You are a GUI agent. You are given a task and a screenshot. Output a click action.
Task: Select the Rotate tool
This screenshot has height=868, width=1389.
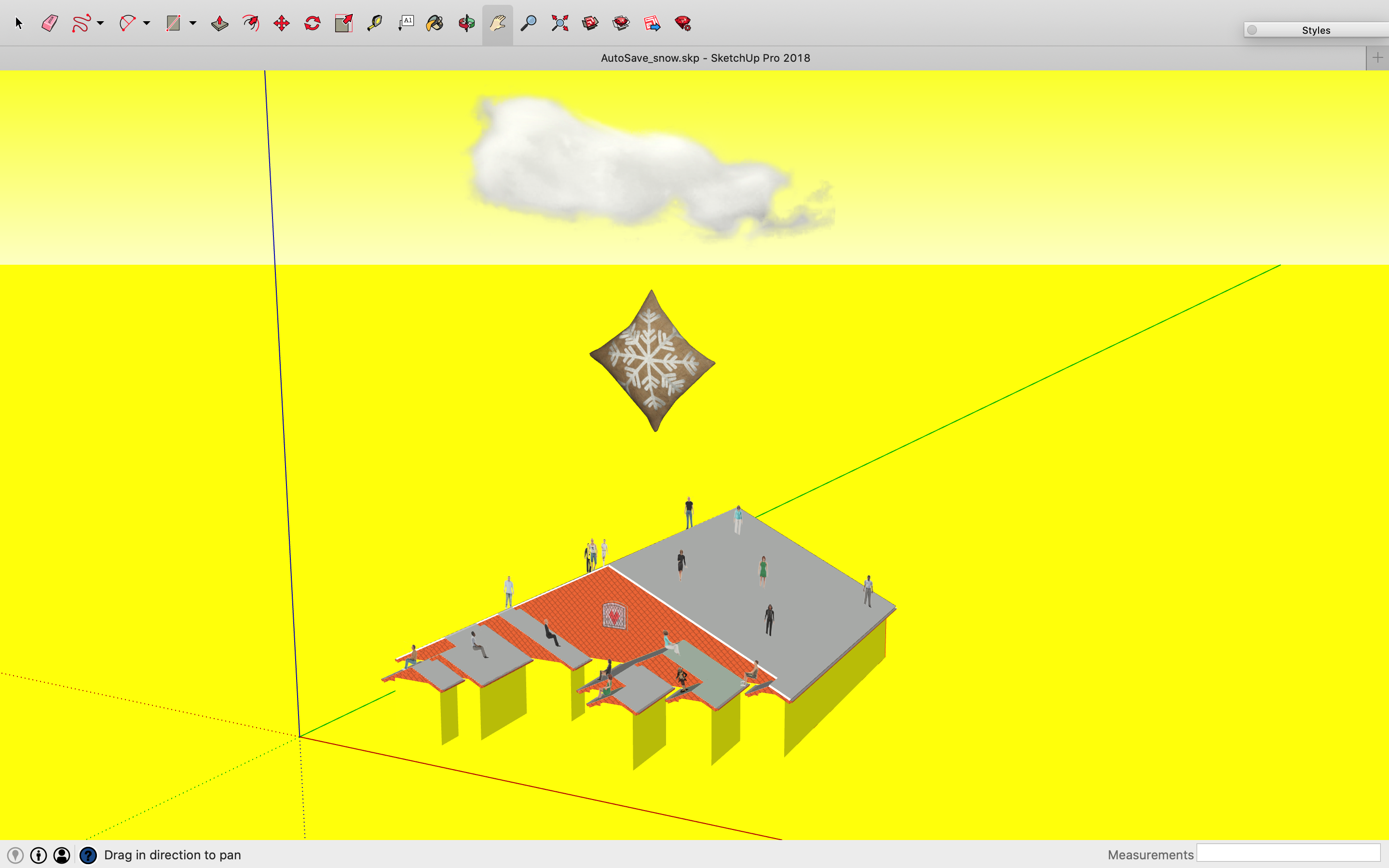[x=312, y=24]
